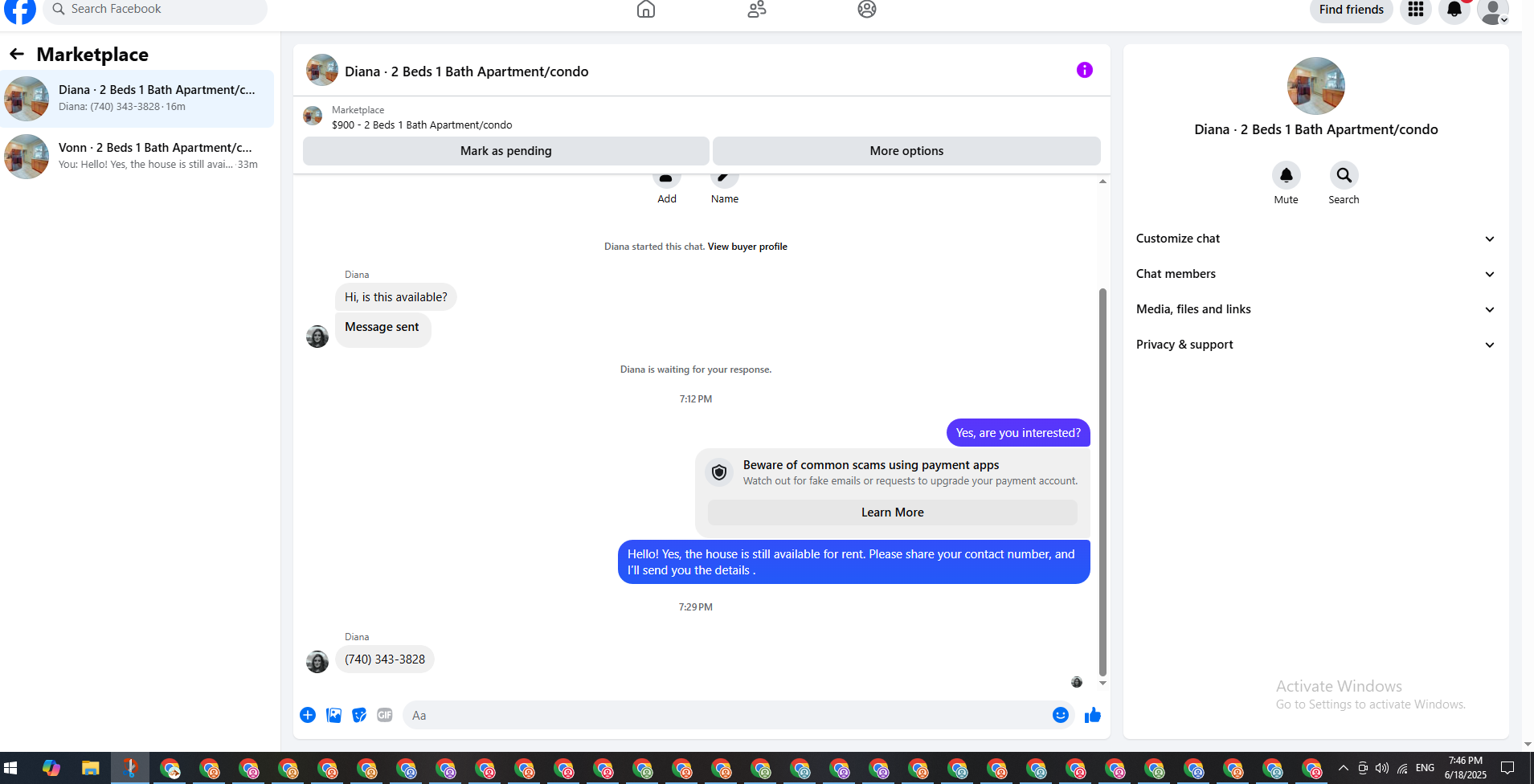The height and width of the screenshot is (784, 1534).
Task: Click the back arrow beside Marketplace
Action: (x=17, y=54)
